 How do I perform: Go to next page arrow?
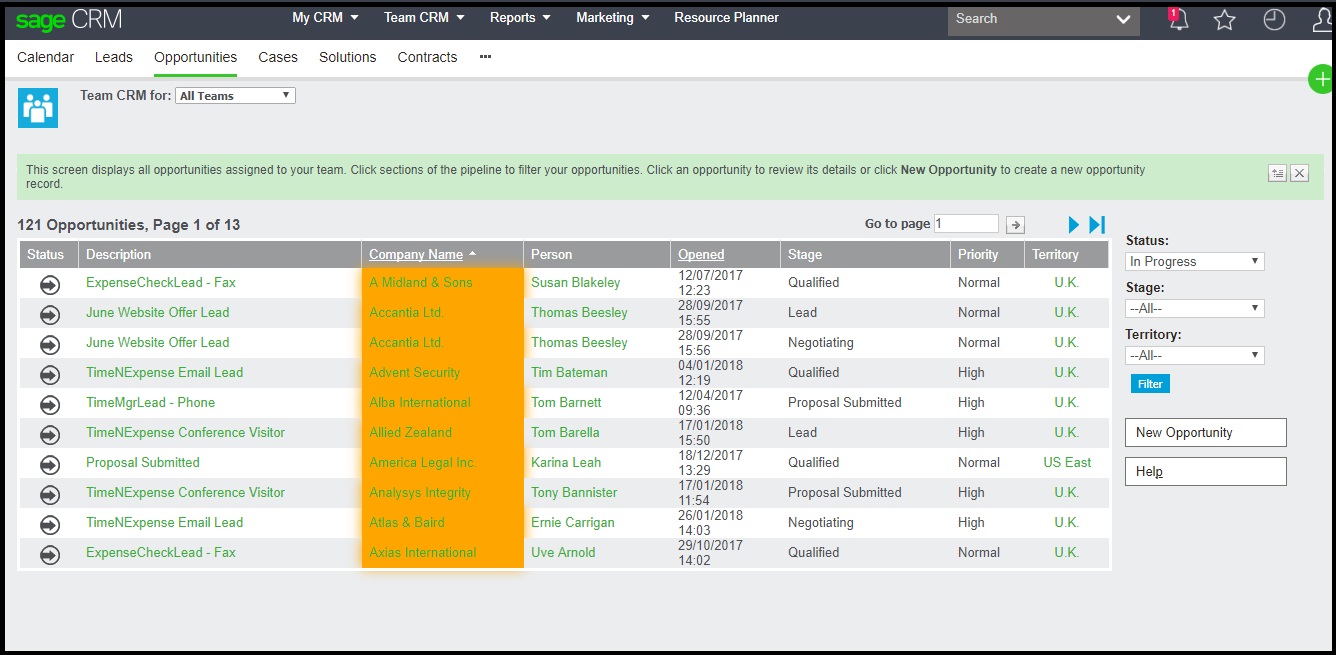point(1074,225)
